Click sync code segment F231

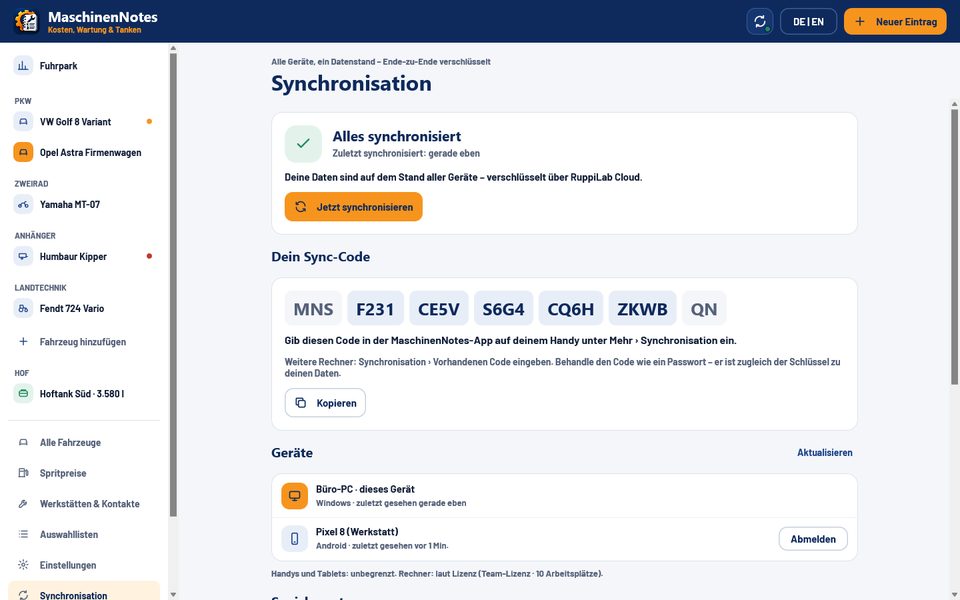(375, 309)
